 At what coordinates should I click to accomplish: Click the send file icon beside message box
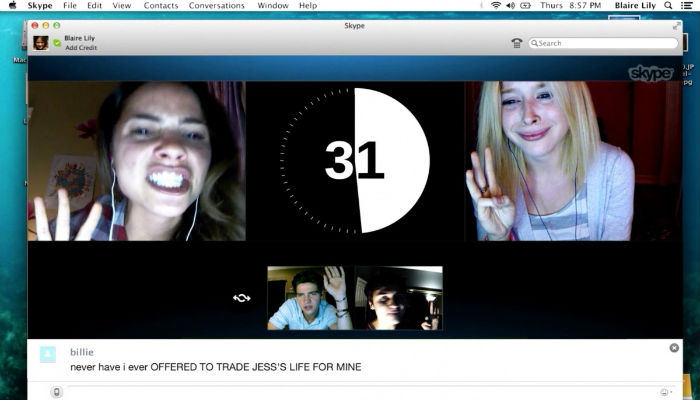pos(56,392)
